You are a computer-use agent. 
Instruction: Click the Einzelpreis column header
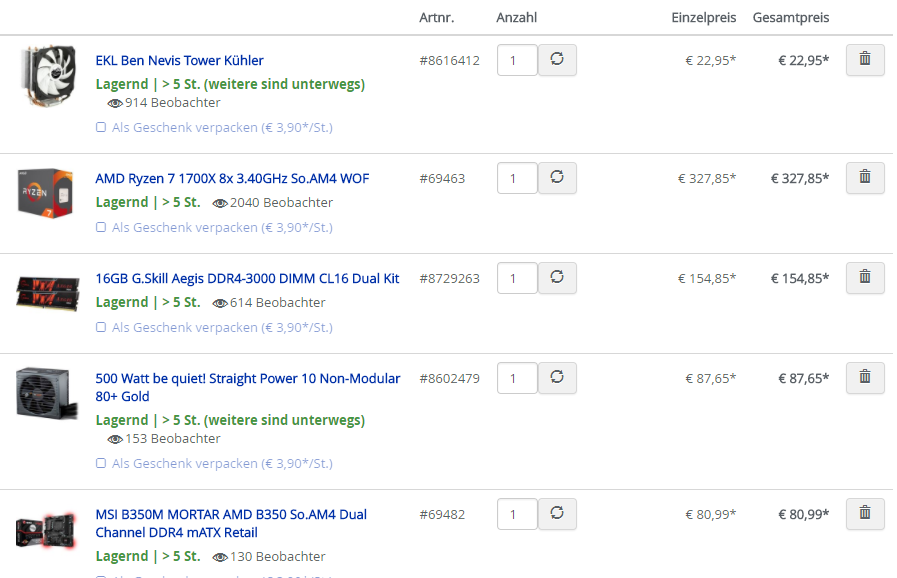pos(704,18)
